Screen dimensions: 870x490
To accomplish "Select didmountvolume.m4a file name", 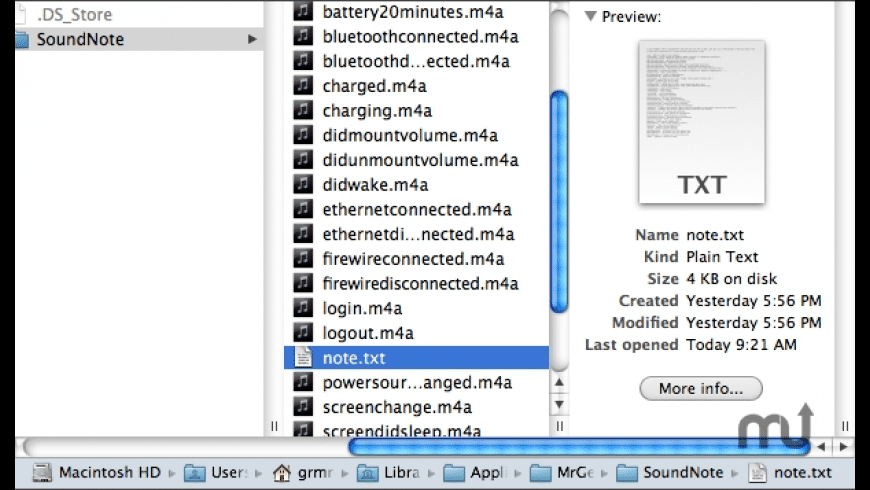I will coord(410,135).
